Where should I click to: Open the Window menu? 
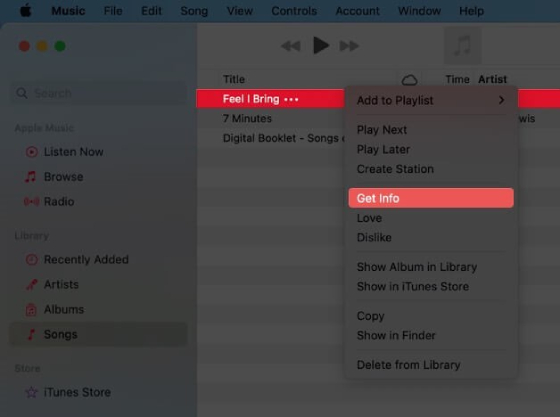click(x=419, y=11)
